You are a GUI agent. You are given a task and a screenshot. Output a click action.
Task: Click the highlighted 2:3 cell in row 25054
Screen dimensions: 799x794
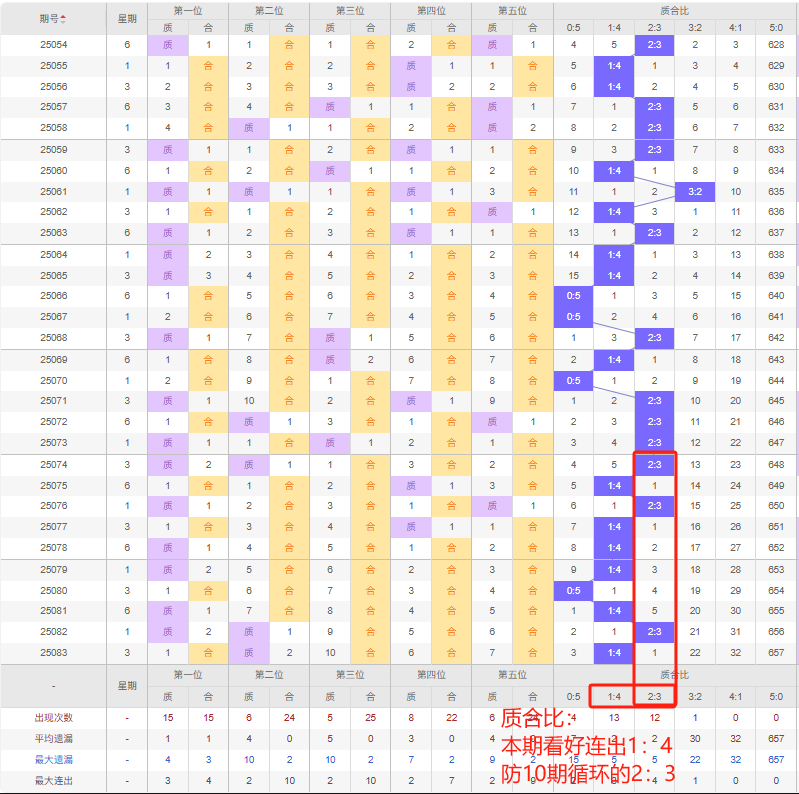[x=654, y=45]
